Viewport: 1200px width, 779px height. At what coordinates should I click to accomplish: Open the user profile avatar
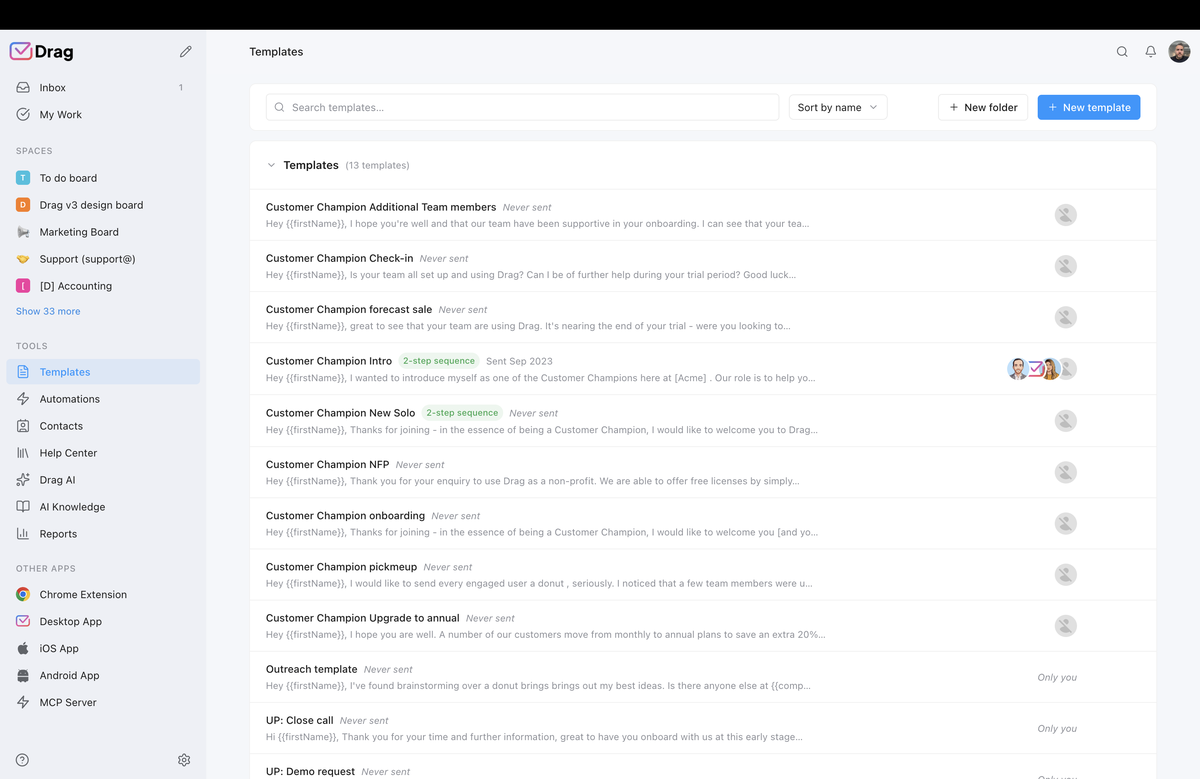pos(1180,52)
